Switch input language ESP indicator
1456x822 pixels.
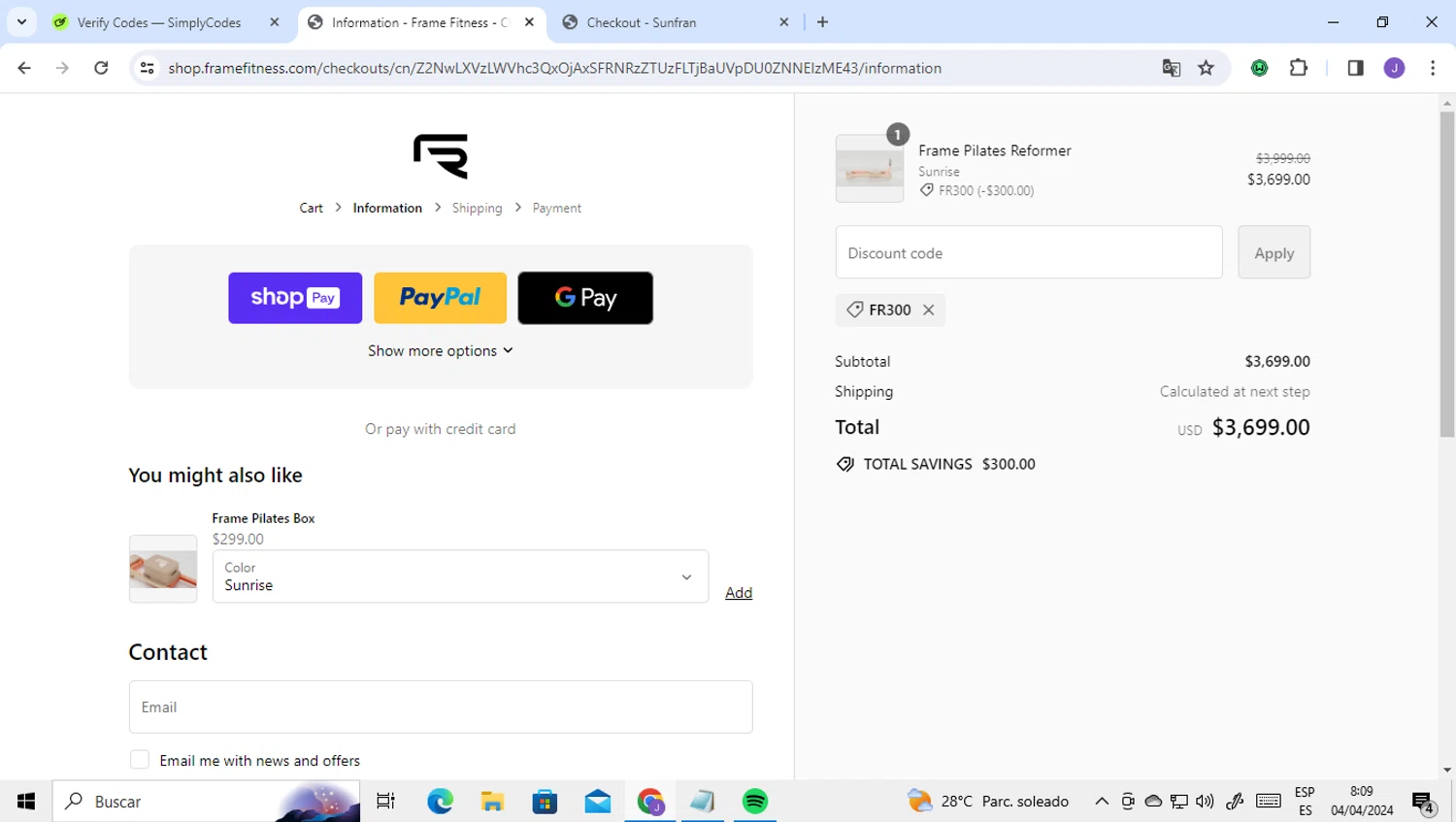[1305, 802]
